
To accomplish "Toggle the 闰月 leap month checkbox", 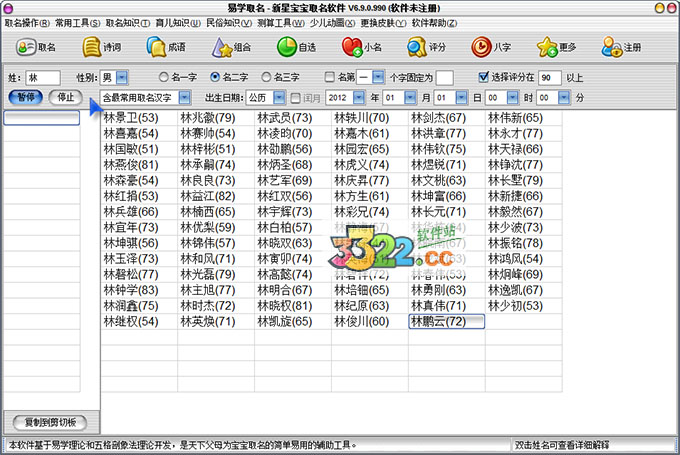I will [295, 98].
